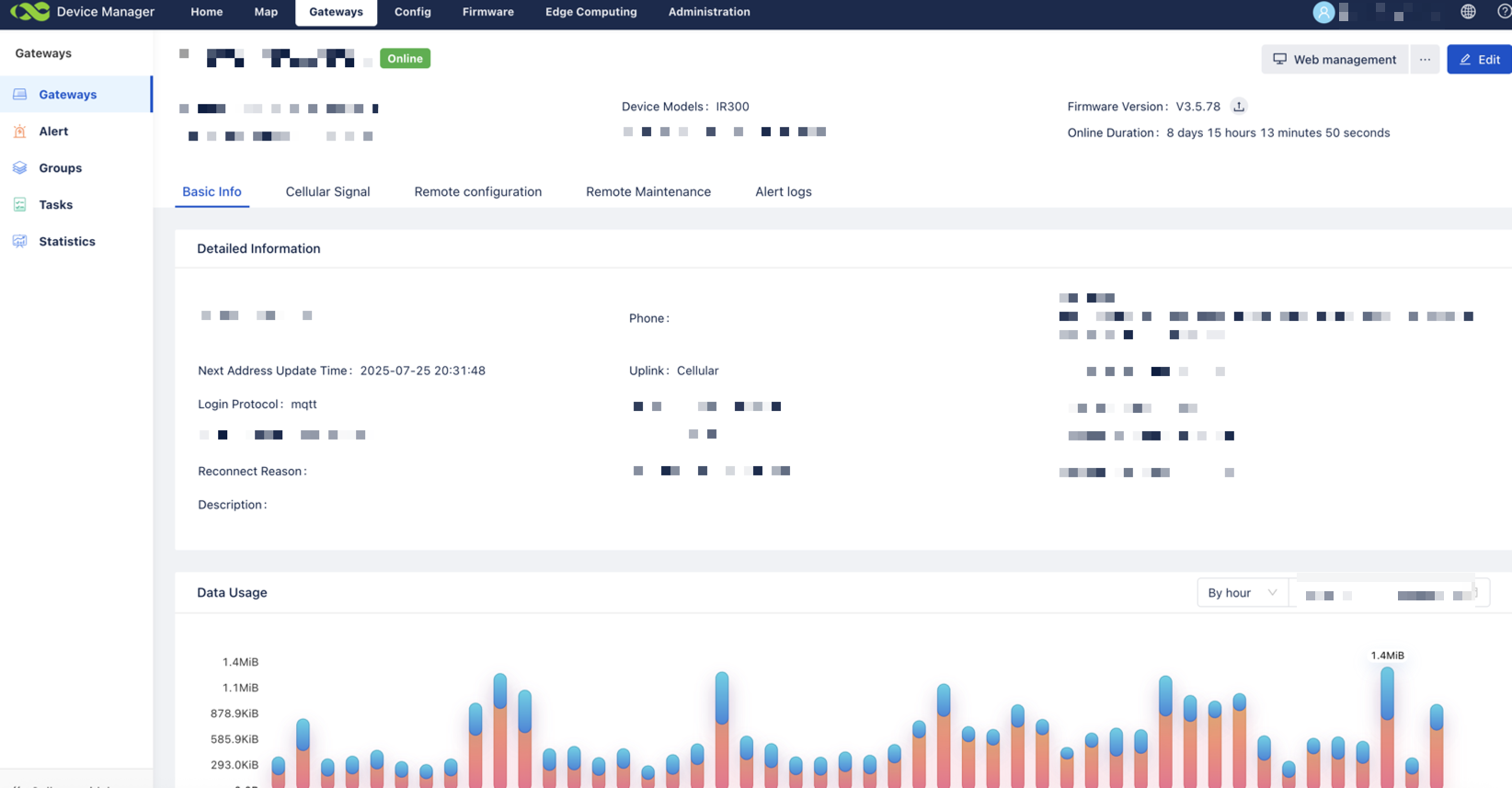Viewport: 1512px width, 788px height.
Task: Switch to the Cellular Signal tab
Action: click(327, 191)
